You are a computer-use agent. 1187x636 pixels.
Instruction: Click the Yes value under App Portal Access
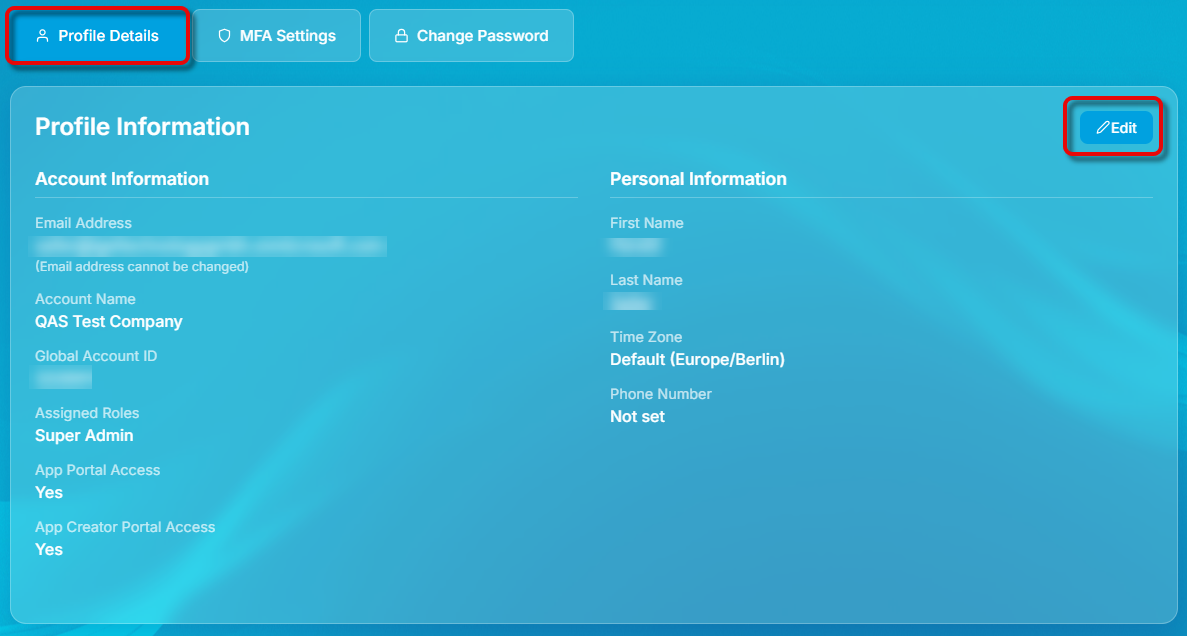tap(49, 493)
